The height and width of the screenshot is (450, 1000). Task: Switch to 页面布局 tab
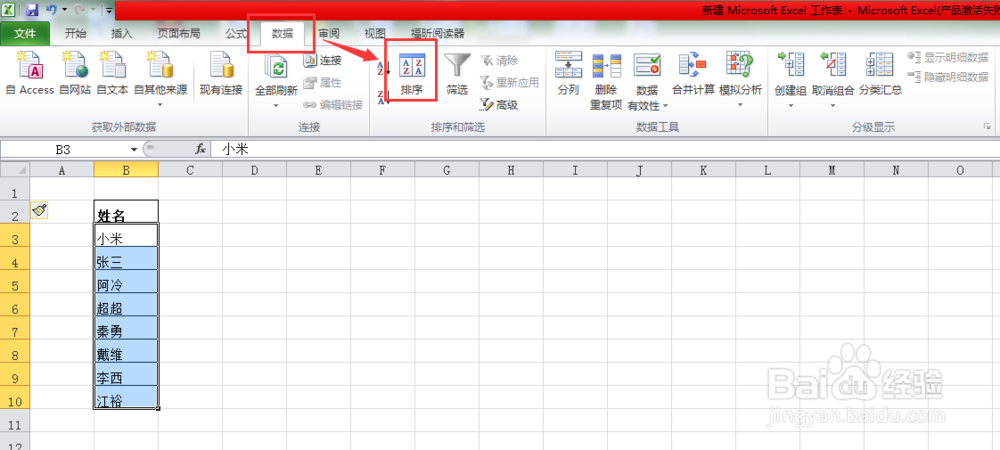179,34
